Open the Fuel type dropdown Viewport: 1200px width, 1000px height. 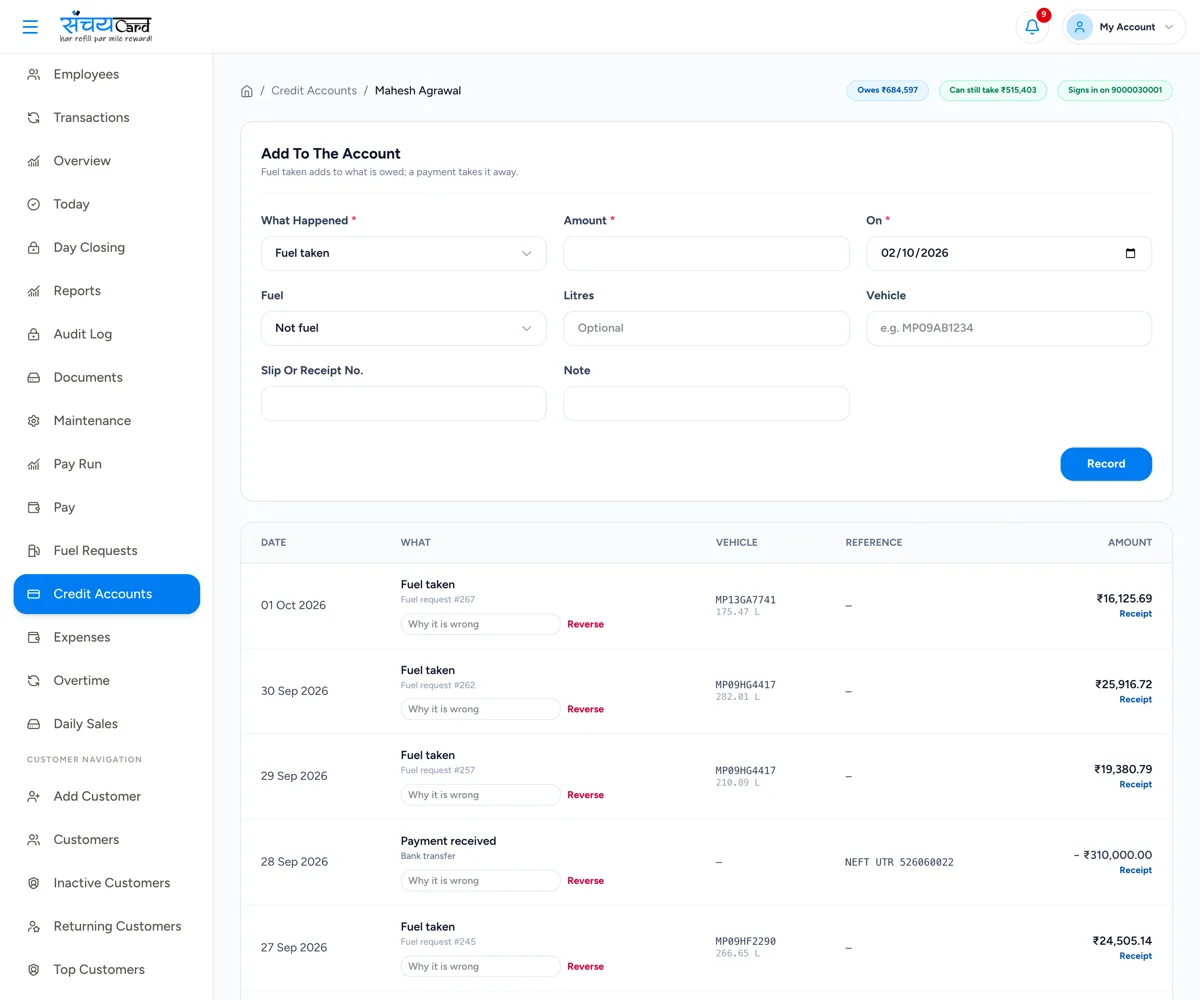coord(404,328)
